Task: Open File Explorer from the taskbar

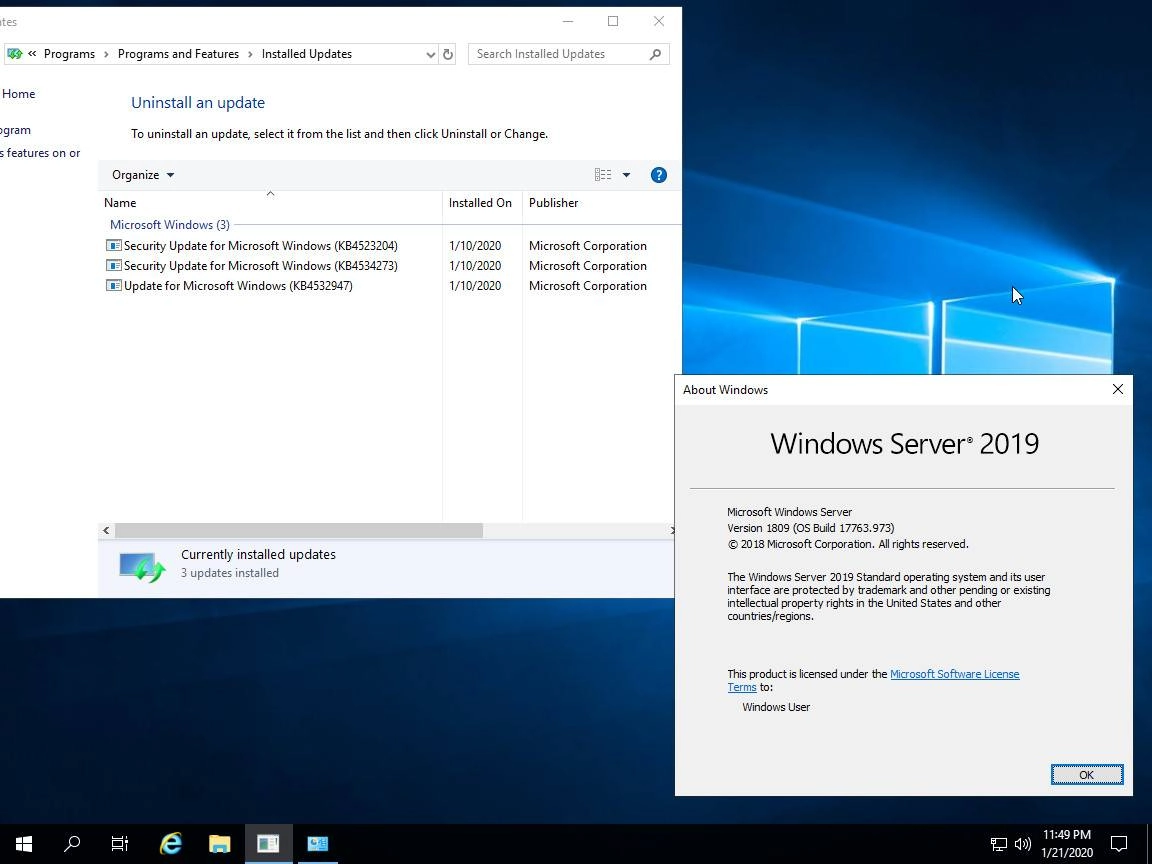Action: pyautogui.click(x=219, y=843)
